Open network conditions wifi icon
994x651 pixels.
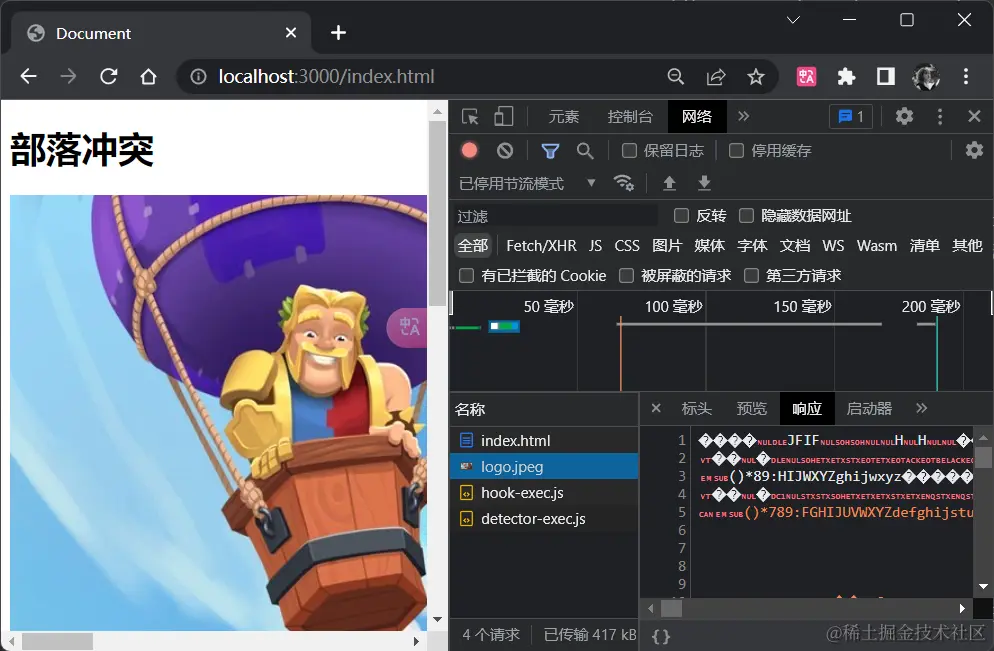point(624,183)
